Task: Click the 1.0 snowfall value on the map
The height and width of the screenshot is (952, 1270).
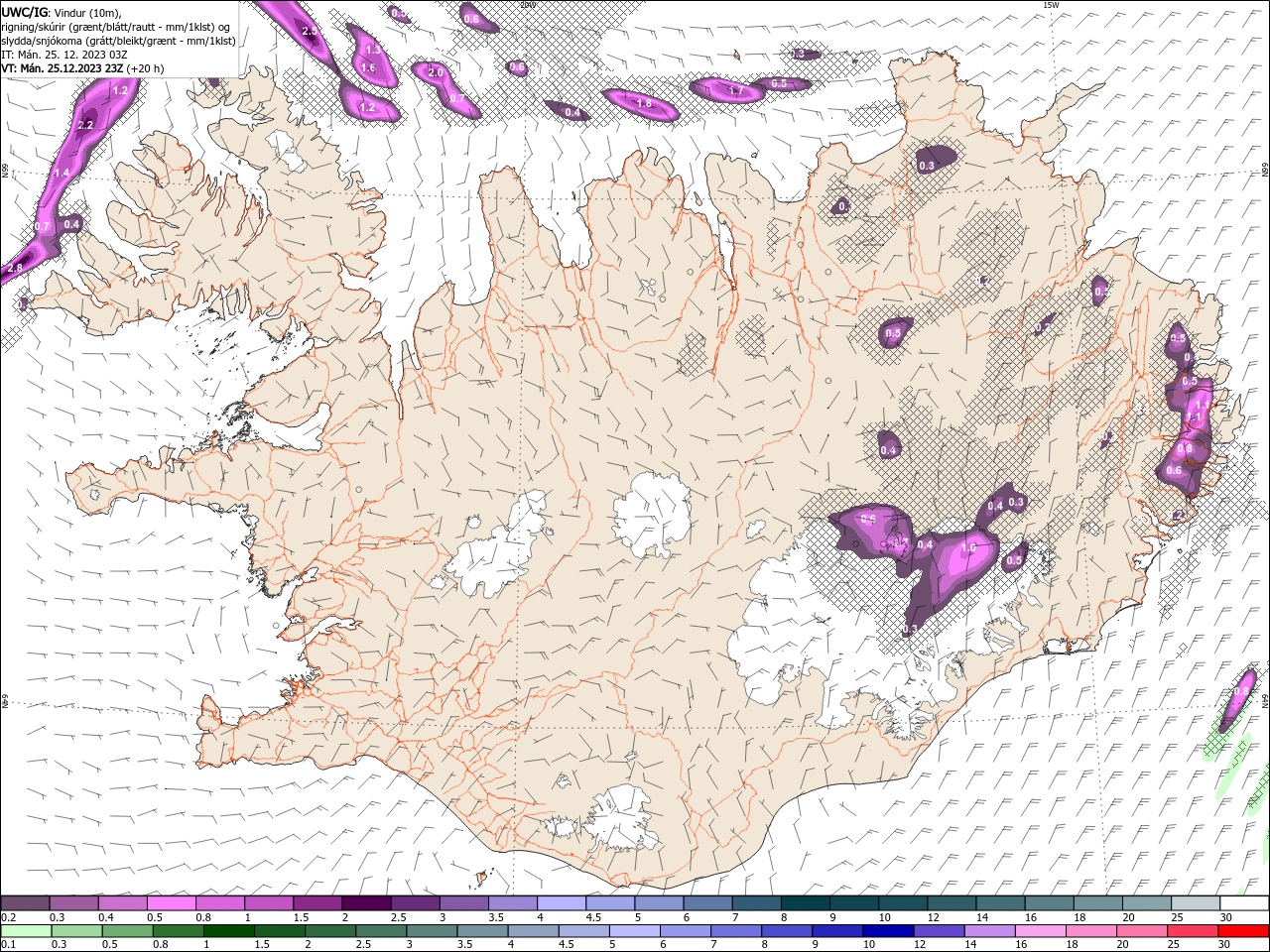Action: tap(968, 547)
